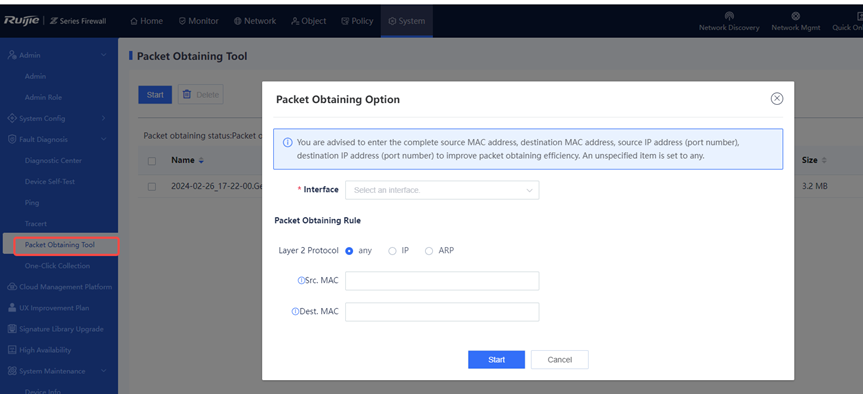Click the Src. MAC info icon
Viewport: 863px width, 394px height.
coord(301,281)
